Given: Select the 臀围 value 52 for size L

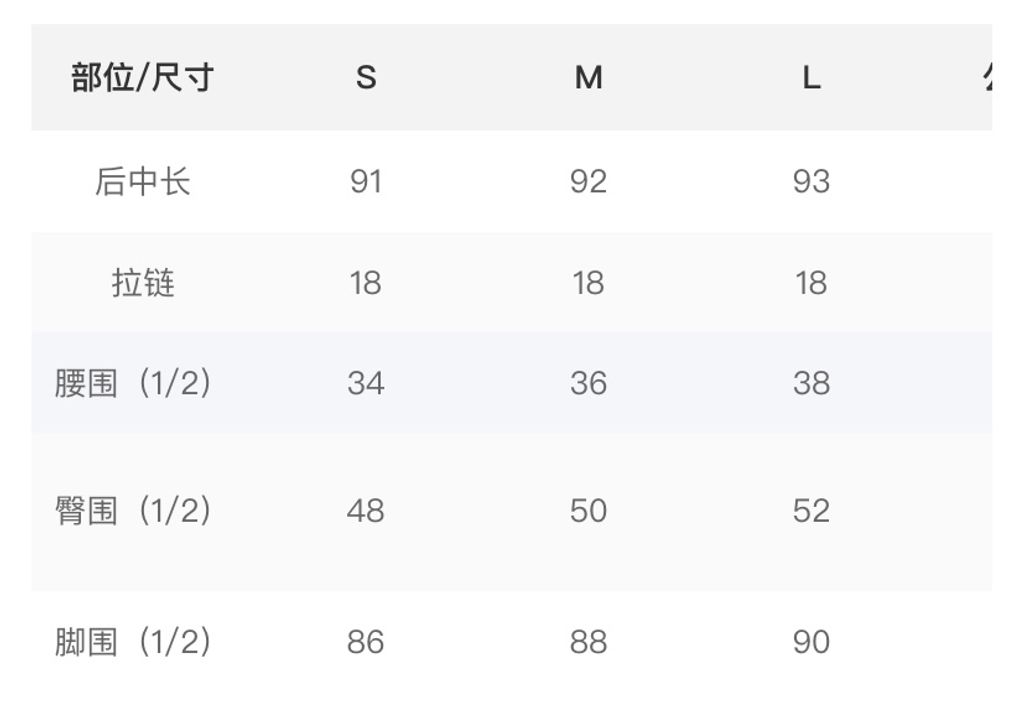Looking at the screenshot, I should click(811, 511).
